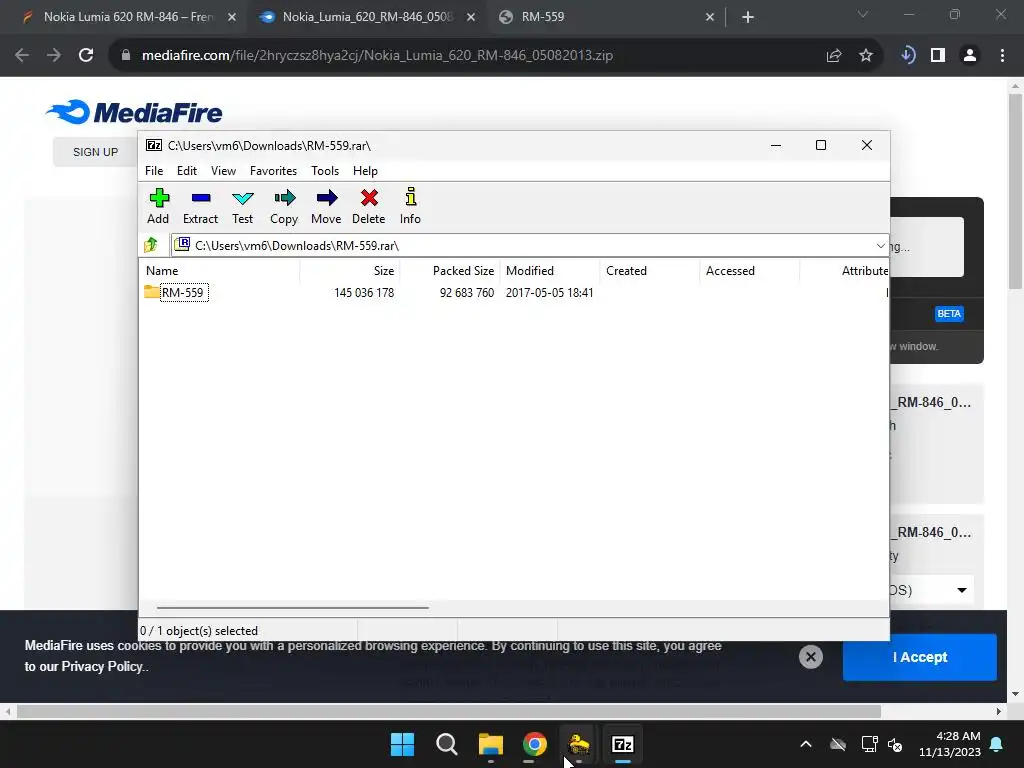Sort list by Name column
The width and height of the screenshot is (1024, 768).
point(220,270)
